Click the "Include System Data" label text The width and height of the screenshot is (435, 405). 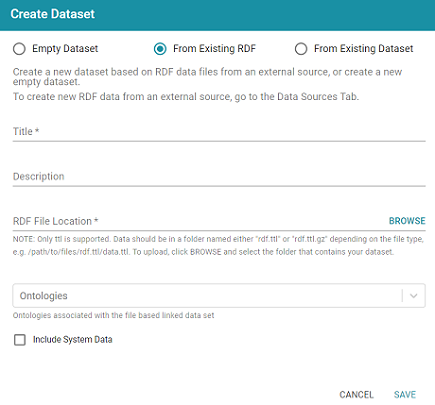tap(73, 340)
